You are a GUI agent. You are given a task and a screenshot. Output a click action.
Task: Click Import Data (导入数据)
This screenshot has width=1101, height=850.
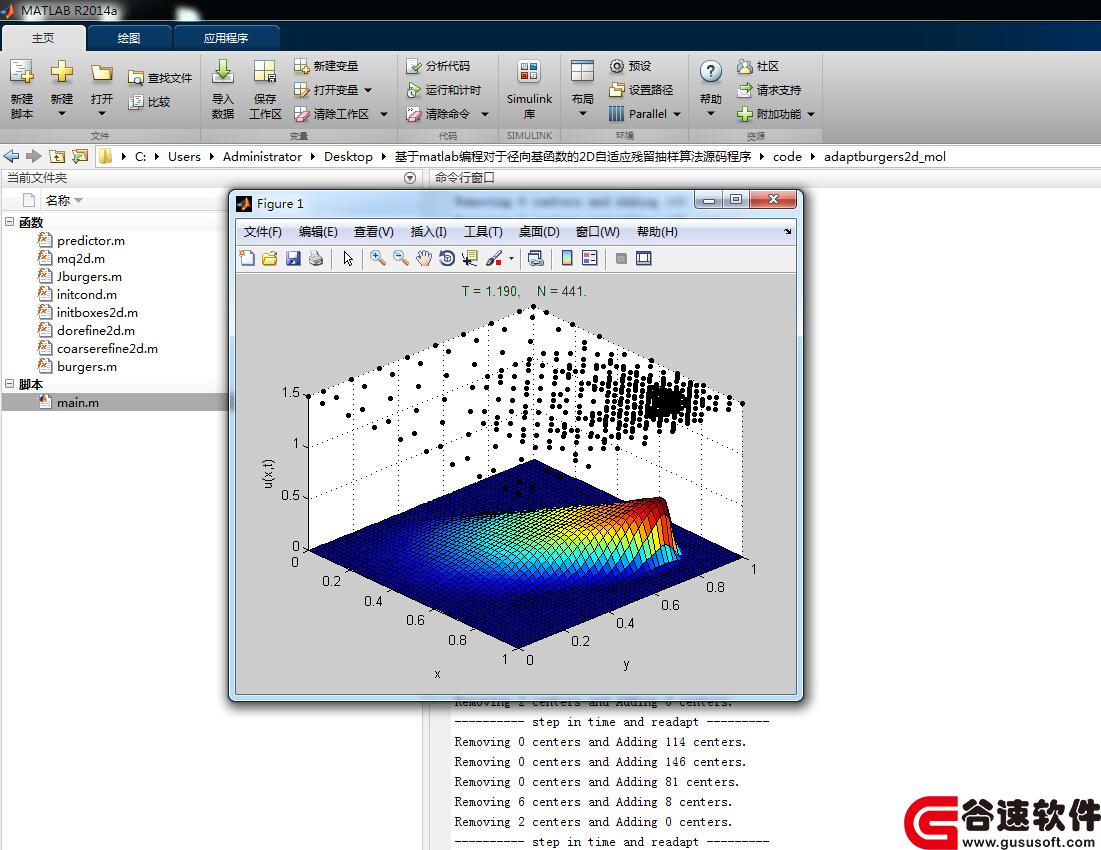pyautogui.click(x=223, y=89)
